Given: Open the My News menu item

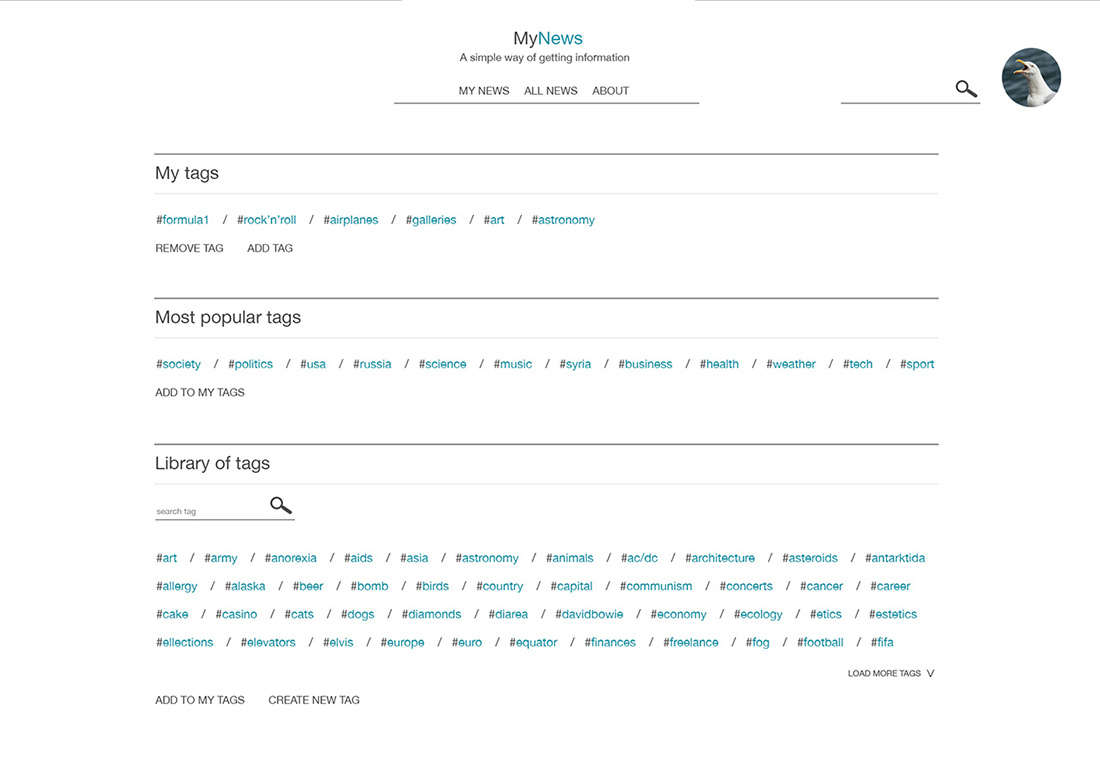Looking at the screenshot, I should (x=484, y=91).
